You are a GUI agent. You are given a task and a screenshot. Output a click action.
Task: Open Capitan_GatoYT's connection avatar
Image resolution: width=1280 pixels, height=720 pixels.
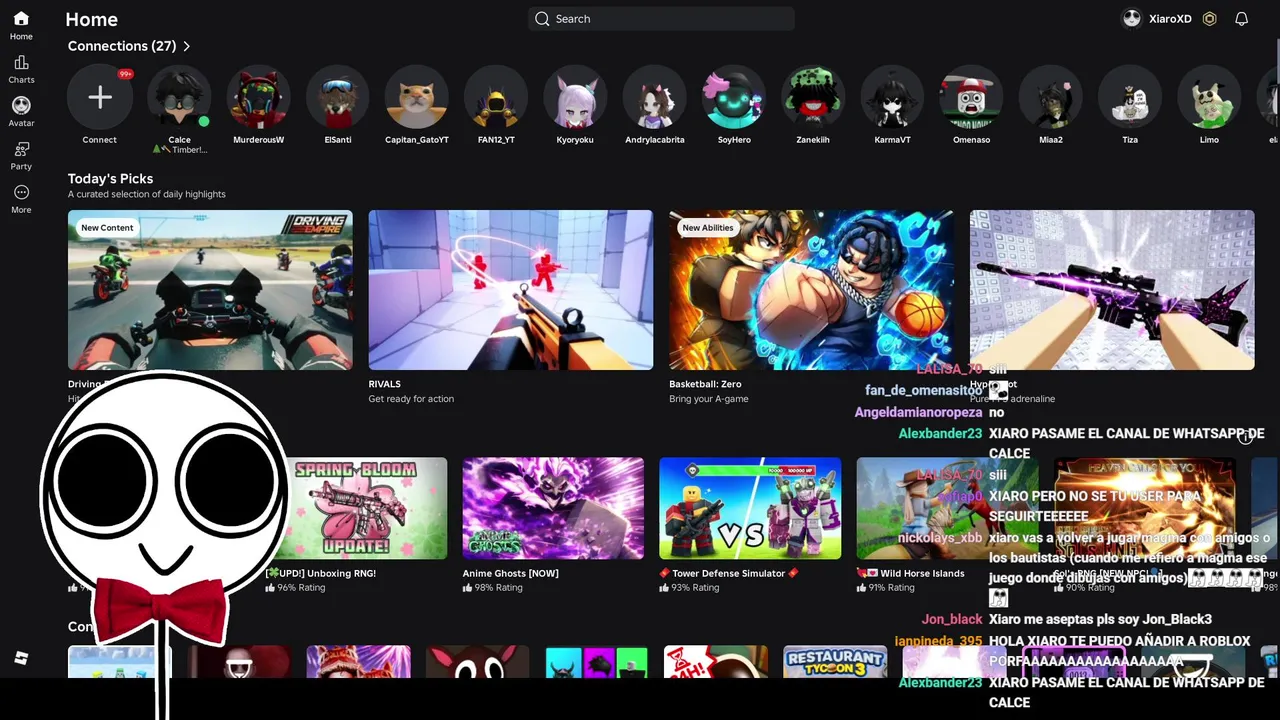(x=417, y=97)
